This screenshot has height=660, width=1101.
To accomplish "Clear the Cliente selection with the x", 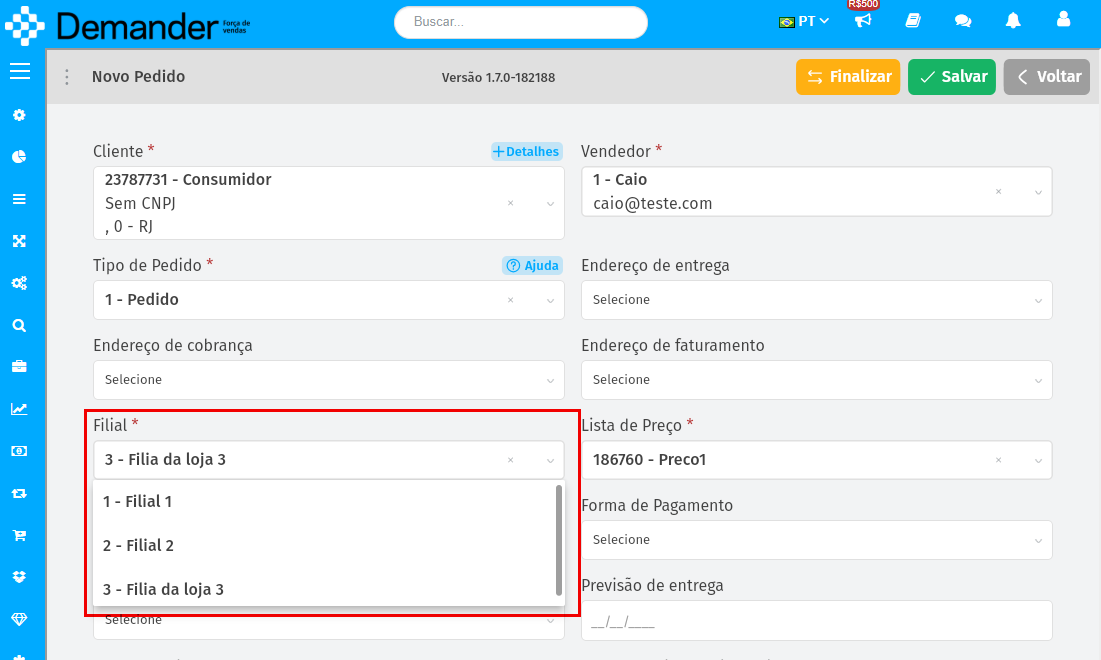I will click(510, 203).
